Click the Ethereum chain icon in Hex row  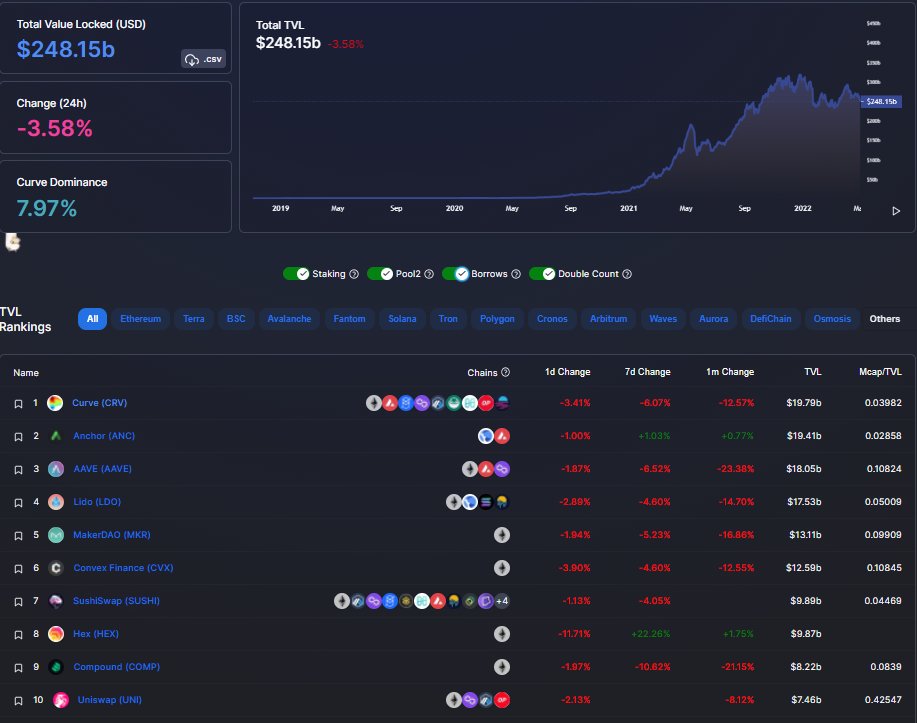[x=502, y=634]
